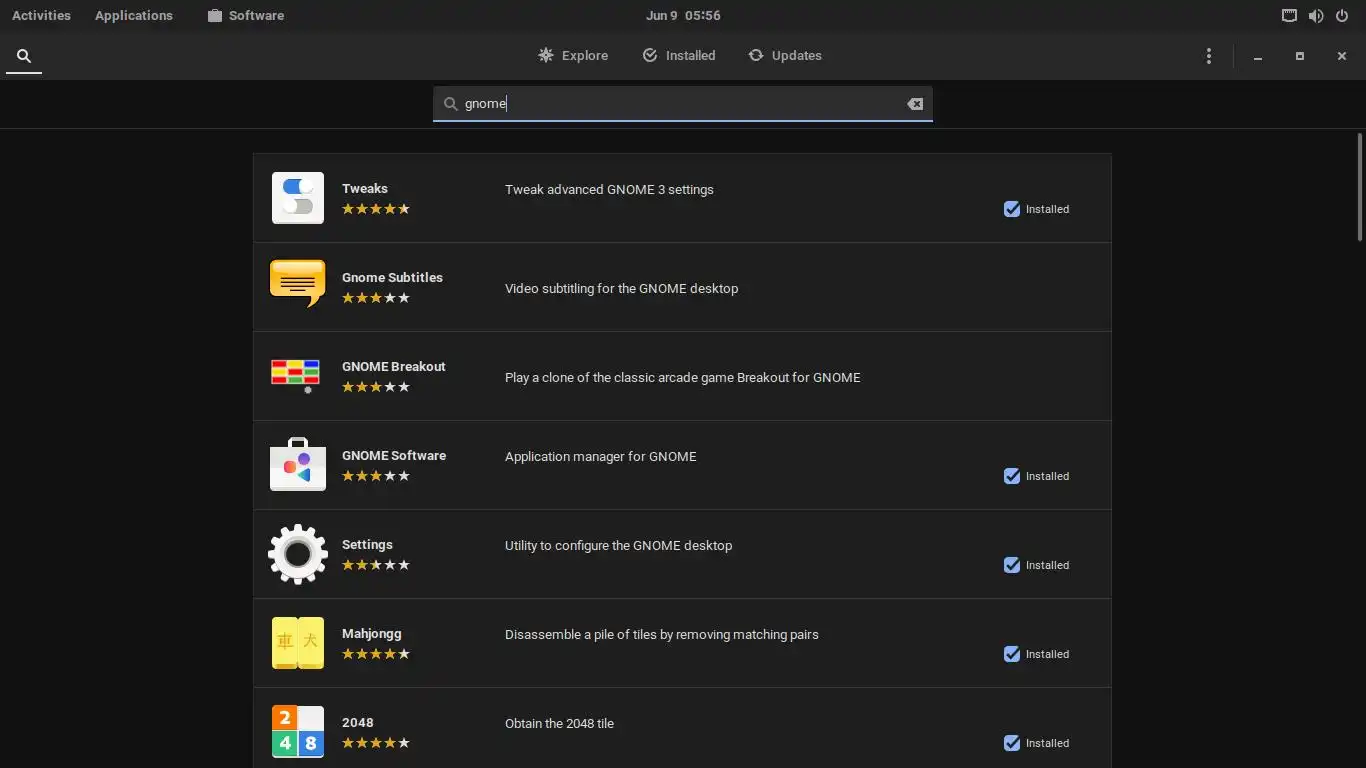Open the three-dot main menu
1366x768 pixels.
1209,56
